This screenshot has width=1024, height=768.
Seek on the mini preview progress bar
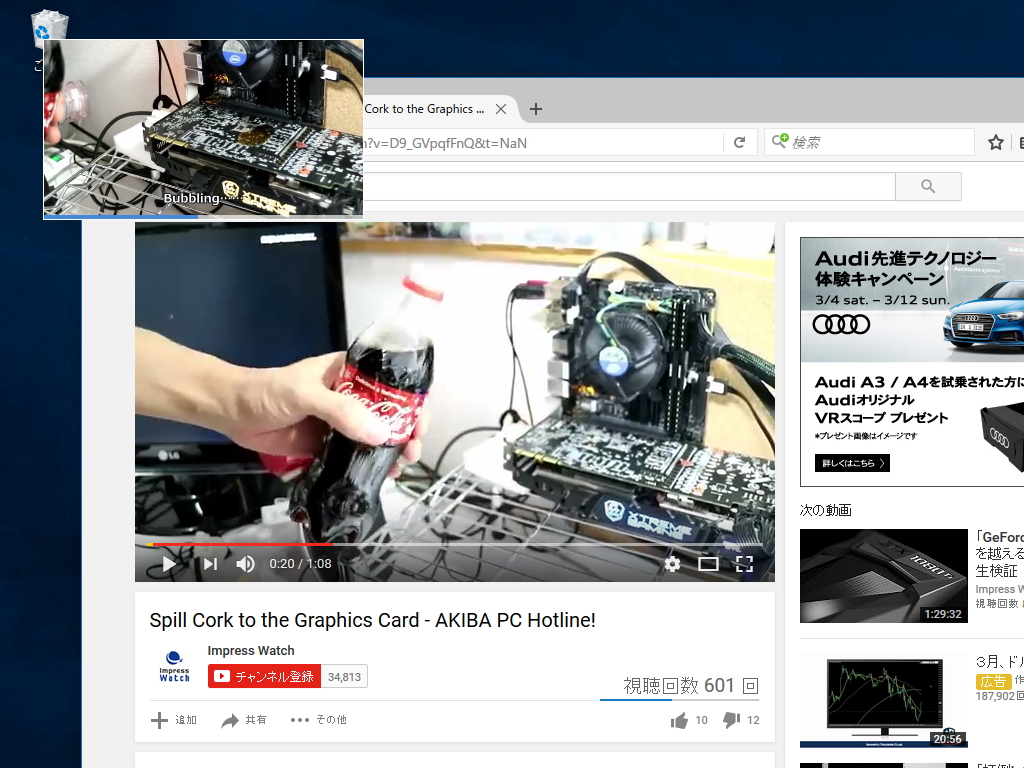pos(203,216)
